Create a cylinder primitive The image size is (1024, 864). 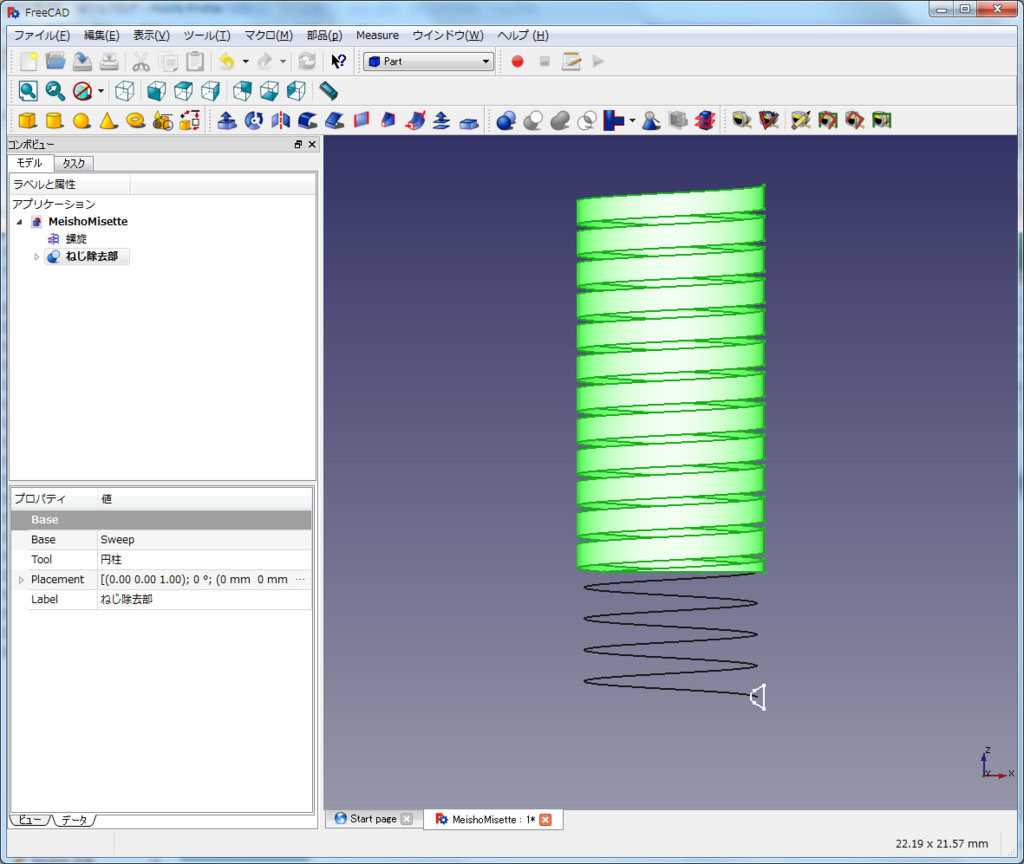tap(55, 120)
